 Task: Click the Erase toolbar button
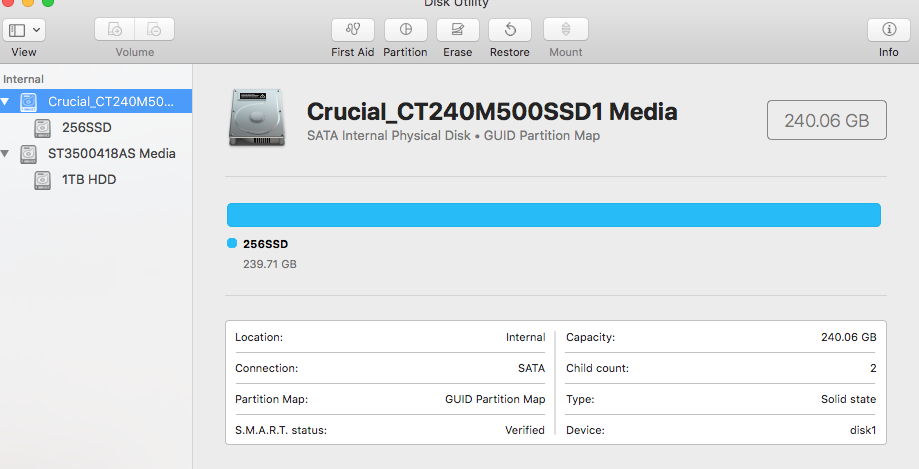coord(458,29)
